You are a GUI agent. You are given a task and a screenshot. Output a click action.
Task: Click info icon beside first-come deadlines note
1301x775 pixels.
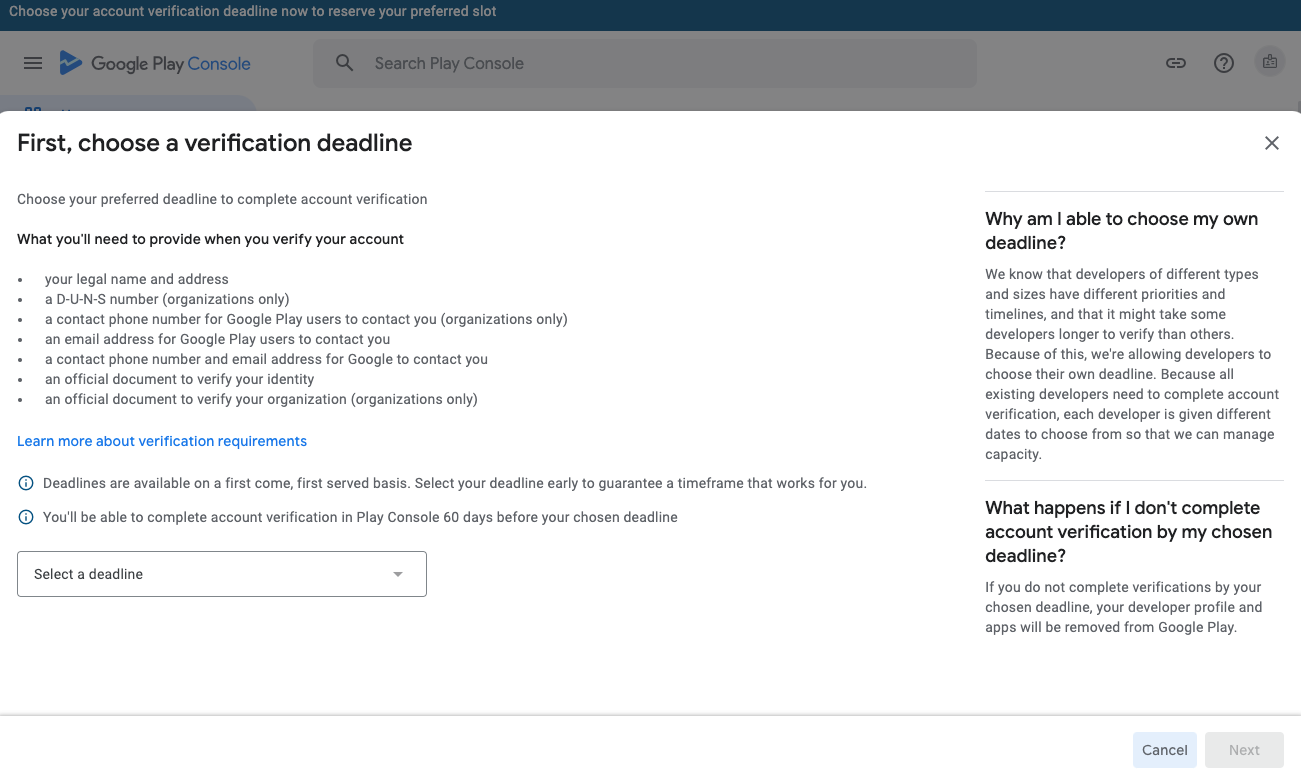pyautogui.click(x=27, y=484)
